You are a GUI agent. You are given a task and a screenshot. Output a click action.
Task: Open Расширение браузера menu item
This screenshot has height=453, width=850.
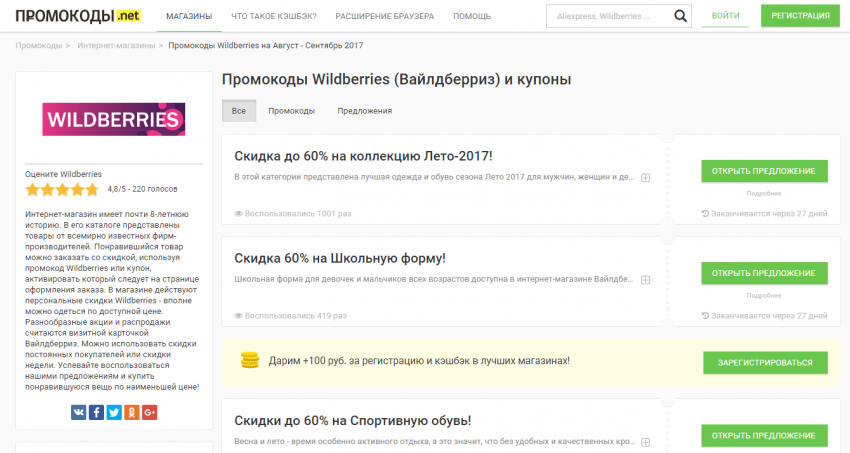point(385,16)
